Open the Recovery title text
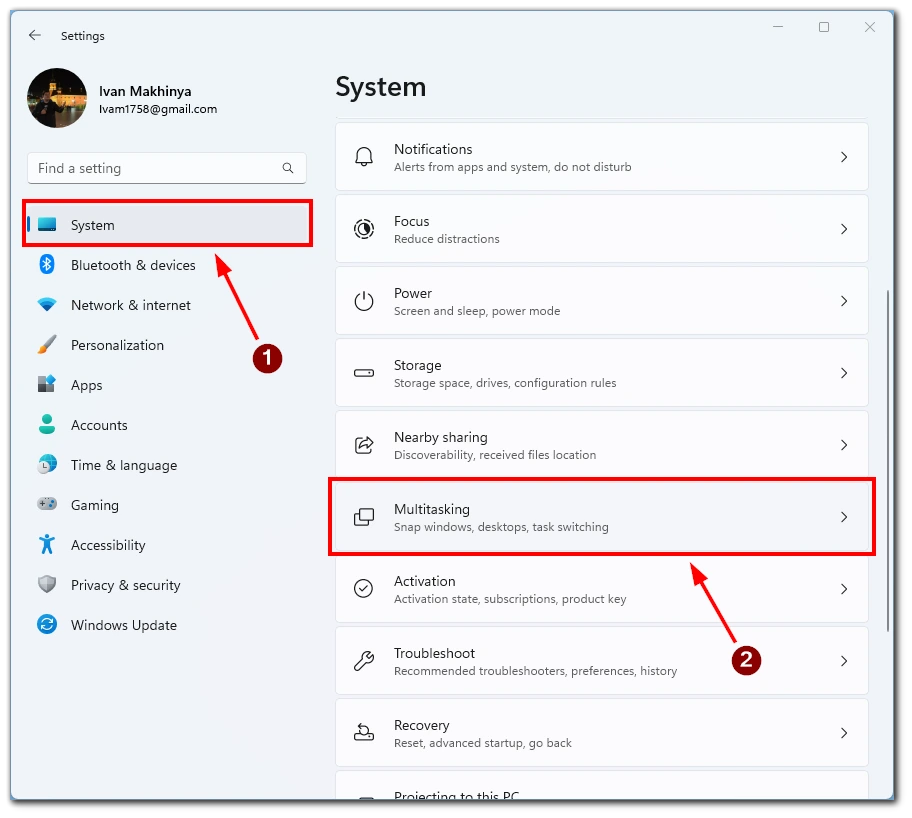This screenshot has height=818, width=912. (422, 725)
